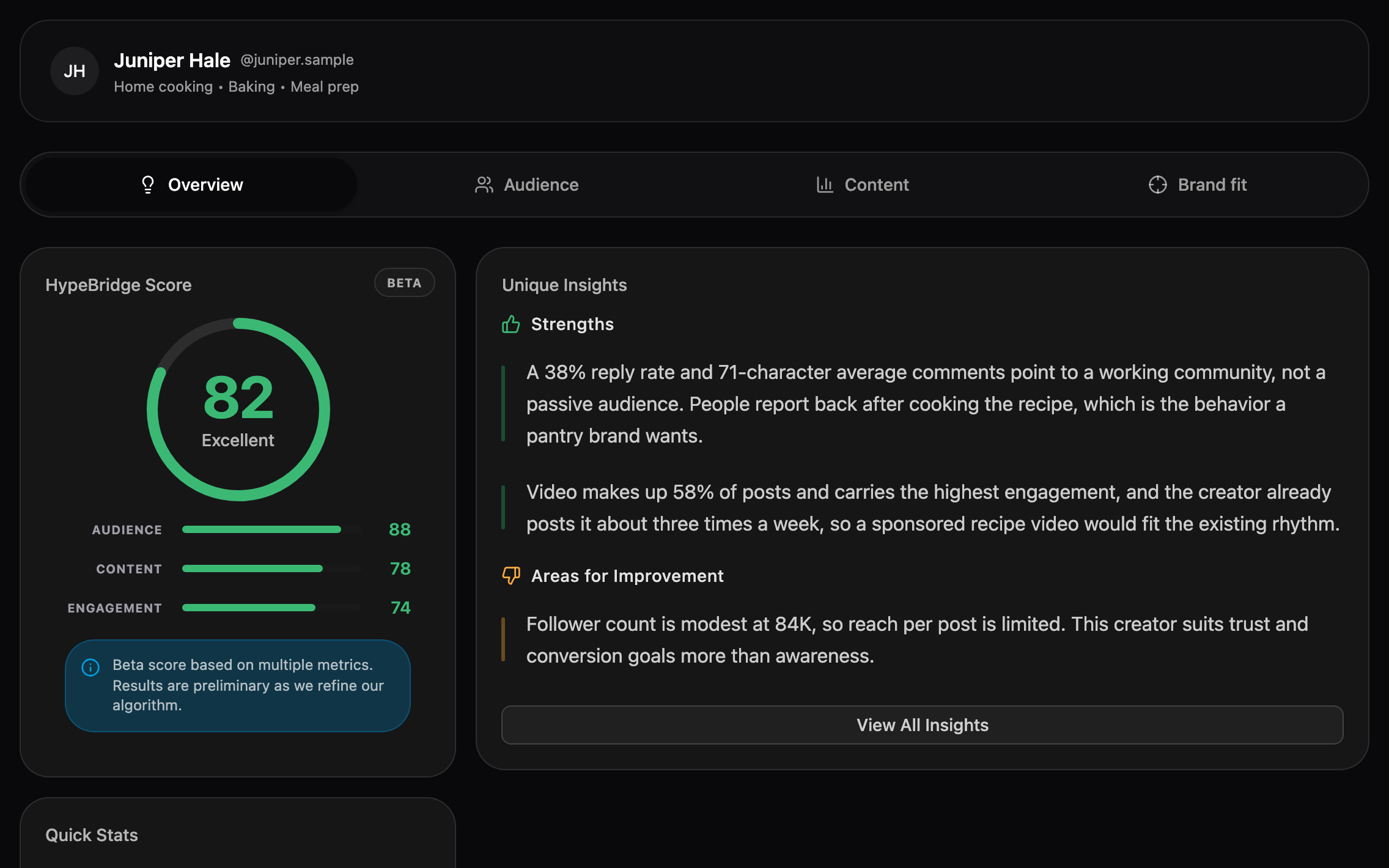The image size is (1389, 868).
Task: Click View All Insights button
Action: (x=923, y=725)
